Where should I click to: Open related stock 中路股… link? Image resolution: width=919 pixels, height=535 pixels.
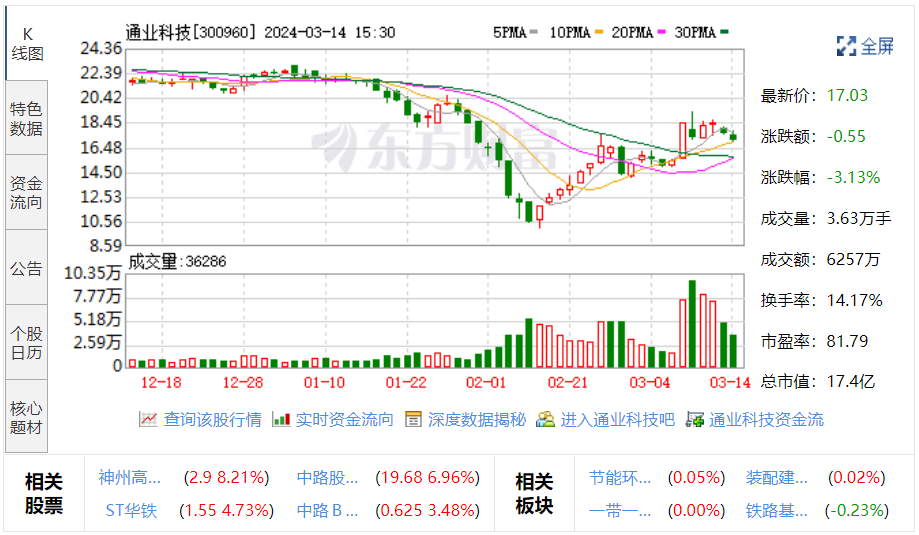point(327,478)
